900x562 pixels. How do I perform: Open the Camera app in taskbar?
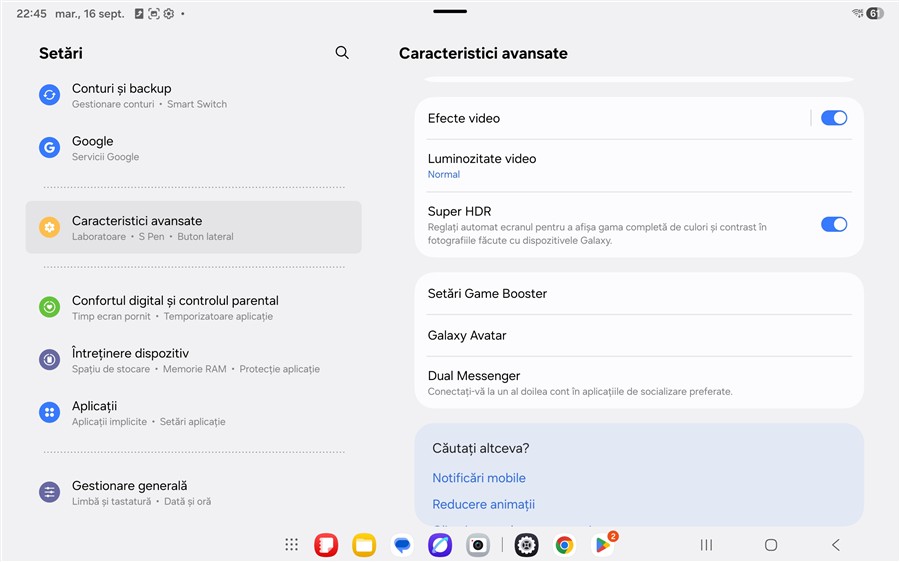(x=478, y=545)
